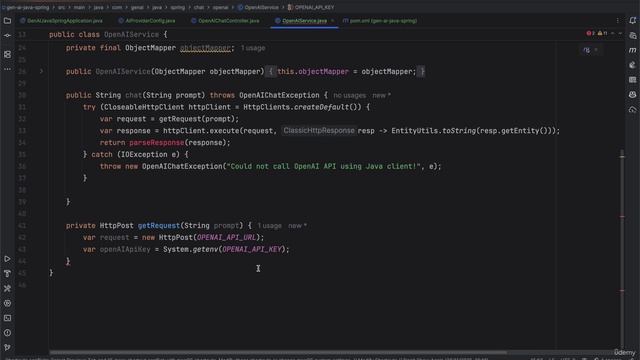Click error stripe marker near line 41
The width and height of the screenshot is (640, 360).
[622, 217]
